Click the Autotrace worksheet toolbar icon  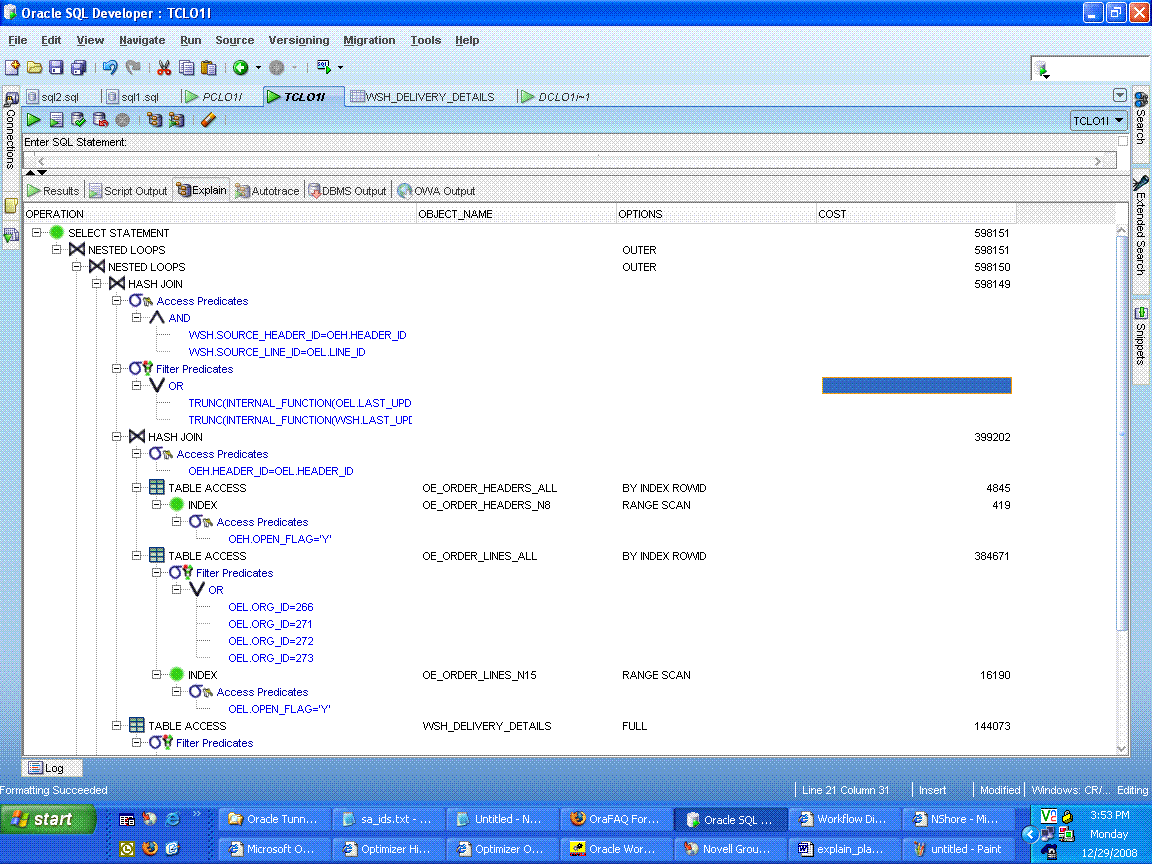pyautogui.click(x=176, y=120)
